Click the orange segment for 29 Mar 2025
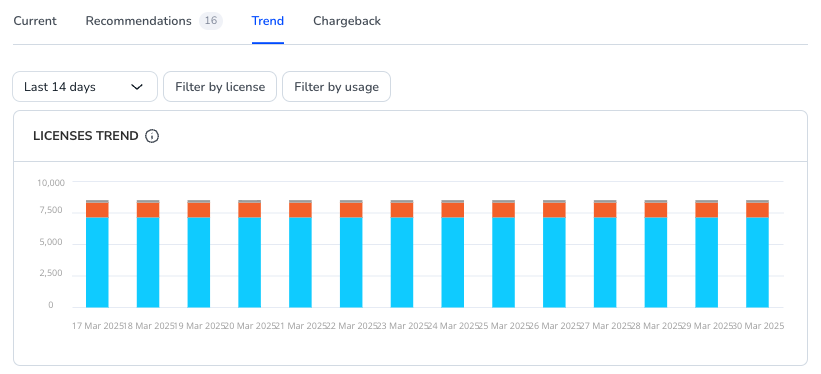The height and width of the screenshot is (374, 821). (707, 210)
